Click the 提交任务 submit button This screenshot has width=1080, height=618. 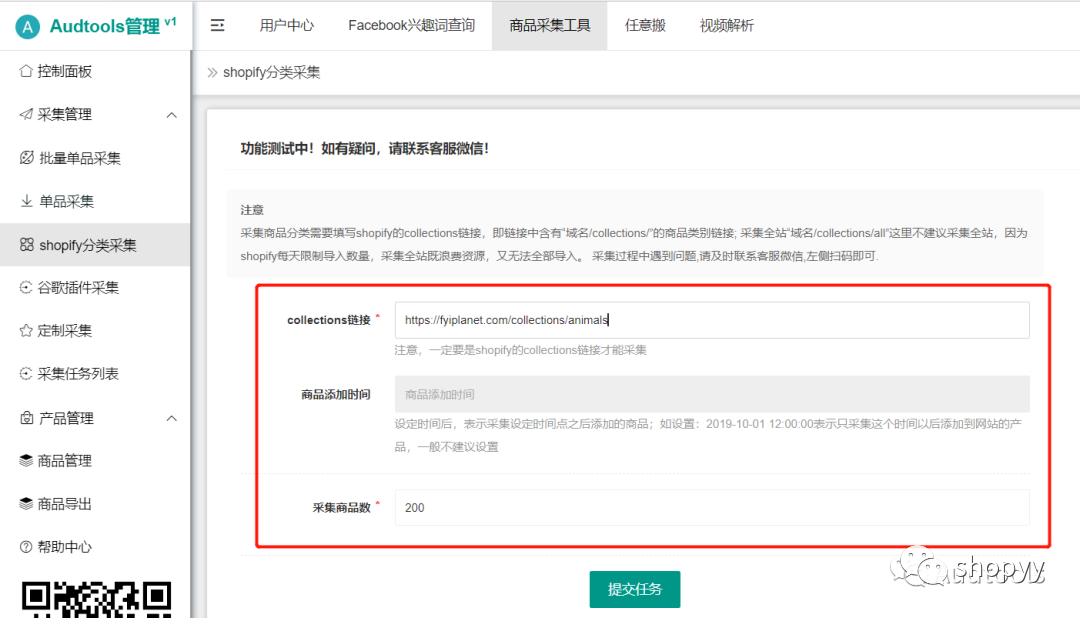pyautogui.click(x=635, y=589)
